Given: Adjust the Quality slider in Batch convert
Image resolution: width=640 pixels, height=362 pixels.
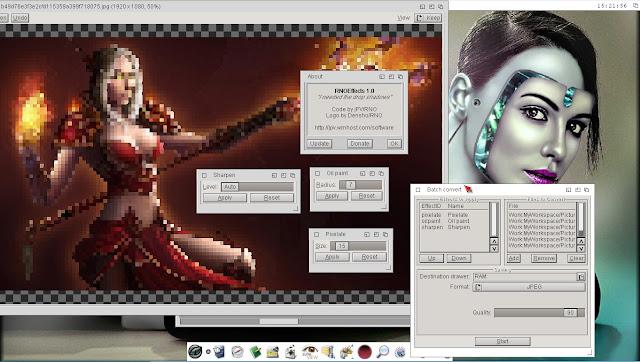Looking at the screenshot, I should (539, 313).
